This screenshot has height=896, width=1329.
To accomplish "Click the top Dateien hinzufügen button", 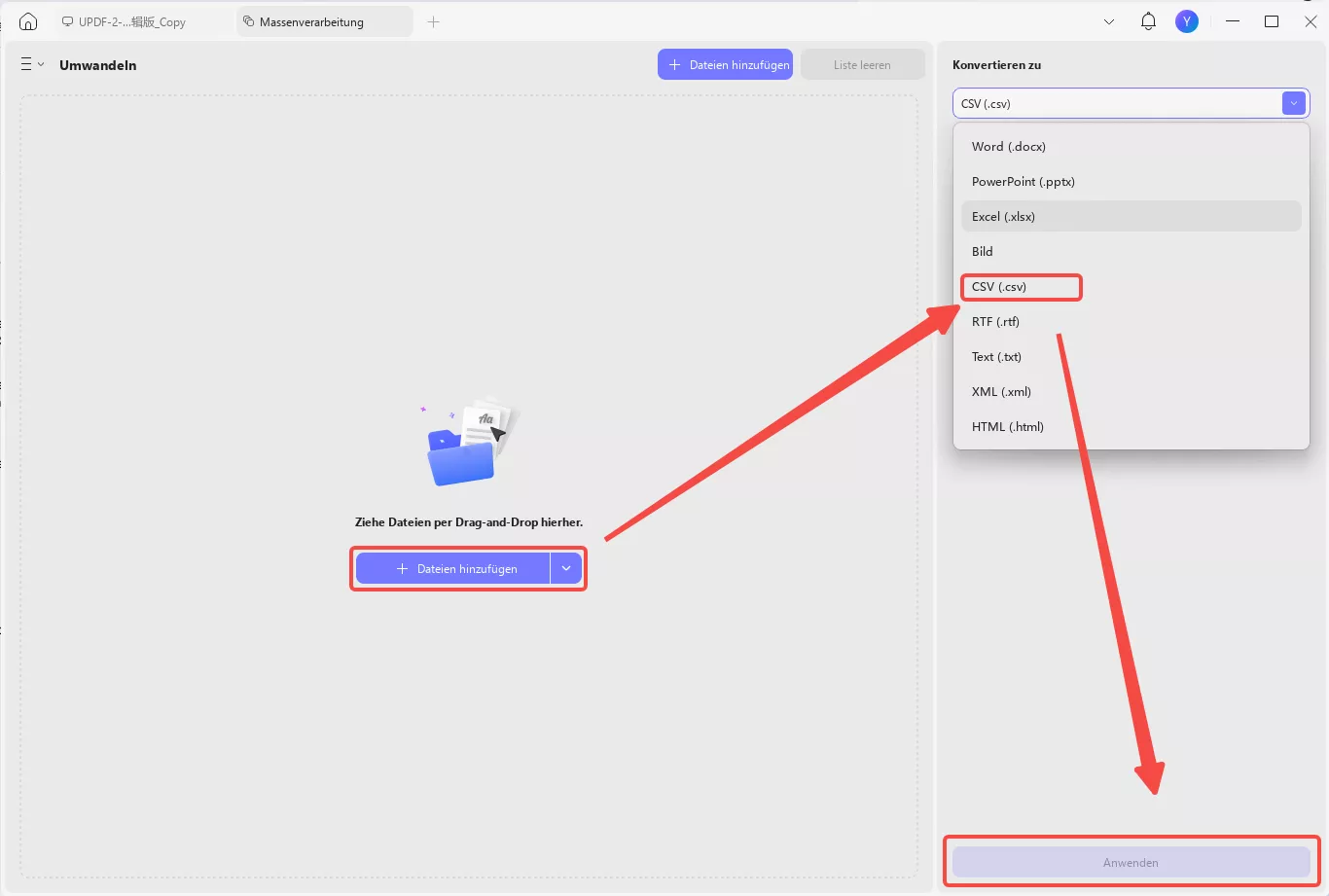I will click(725, 64).
